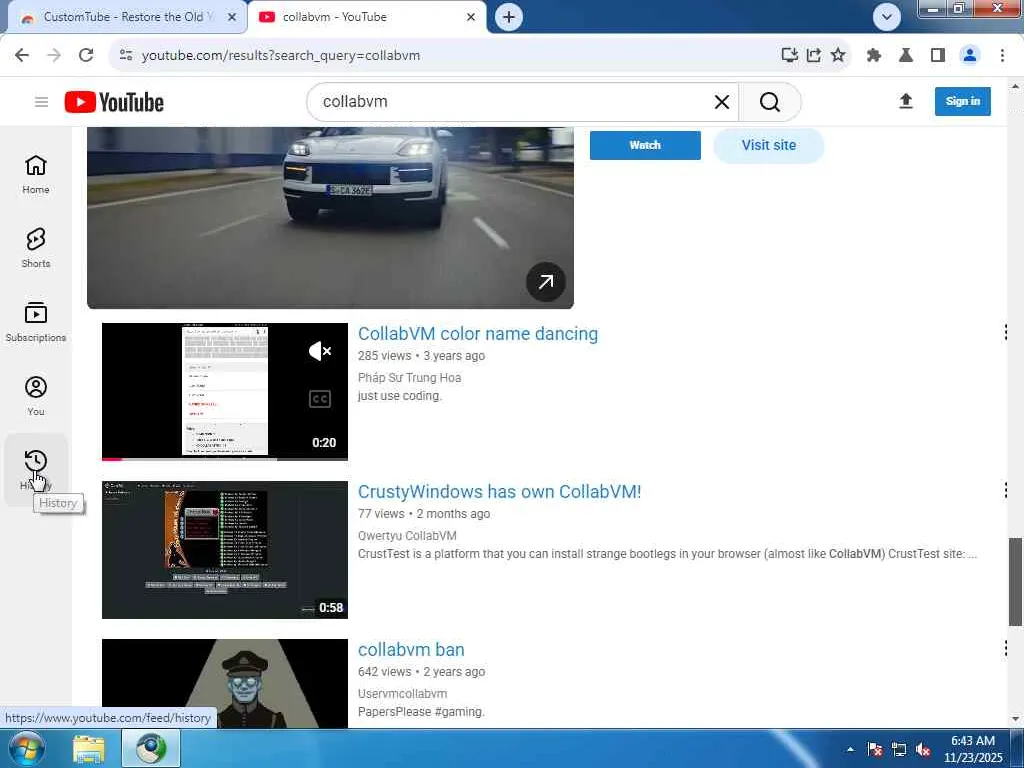Show hidden system tray icons
1024x768 pixels.
pos(850,749)
